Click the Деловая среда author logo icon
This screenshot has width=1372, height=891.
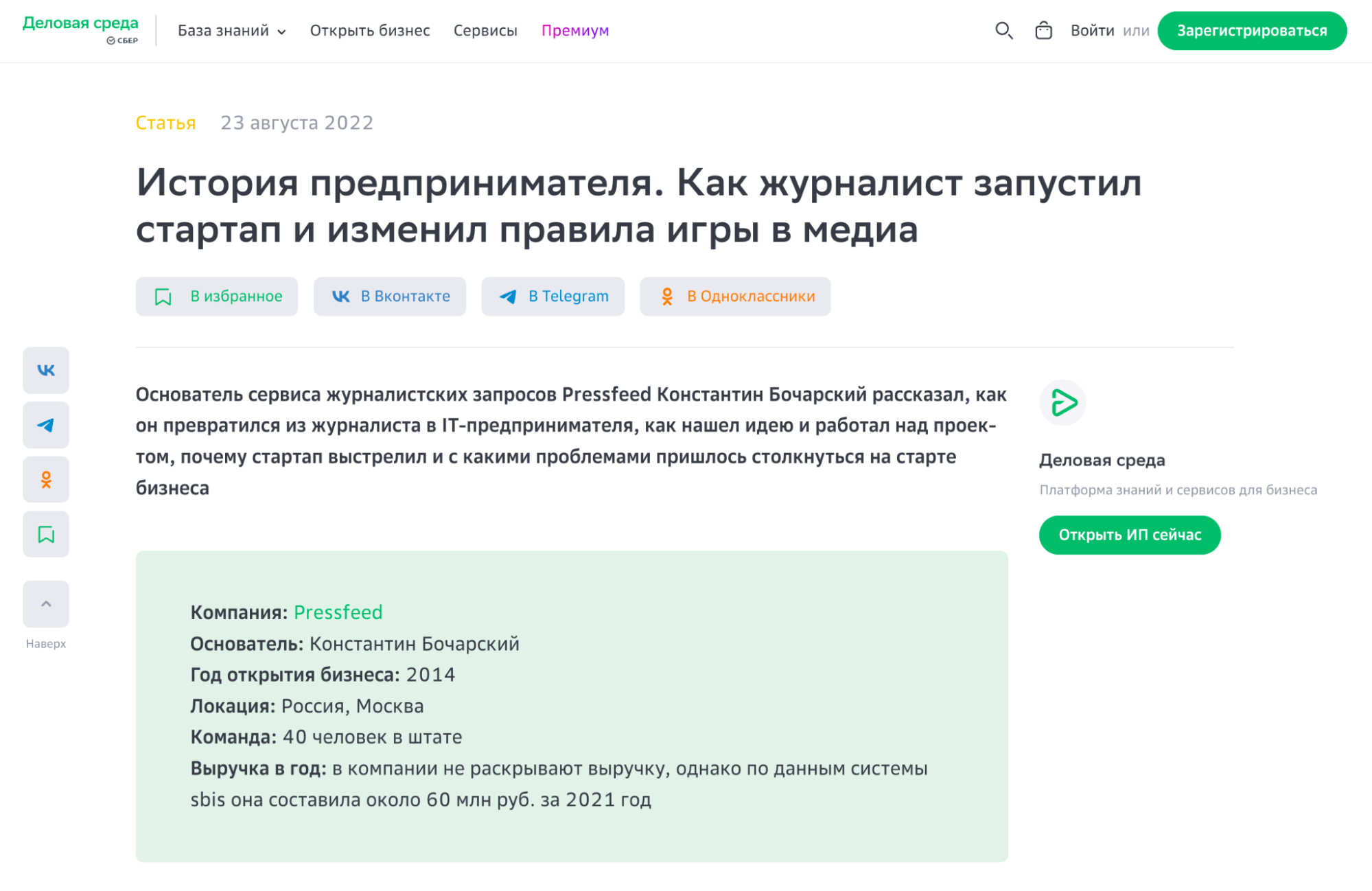click(x=1062, y=403)
